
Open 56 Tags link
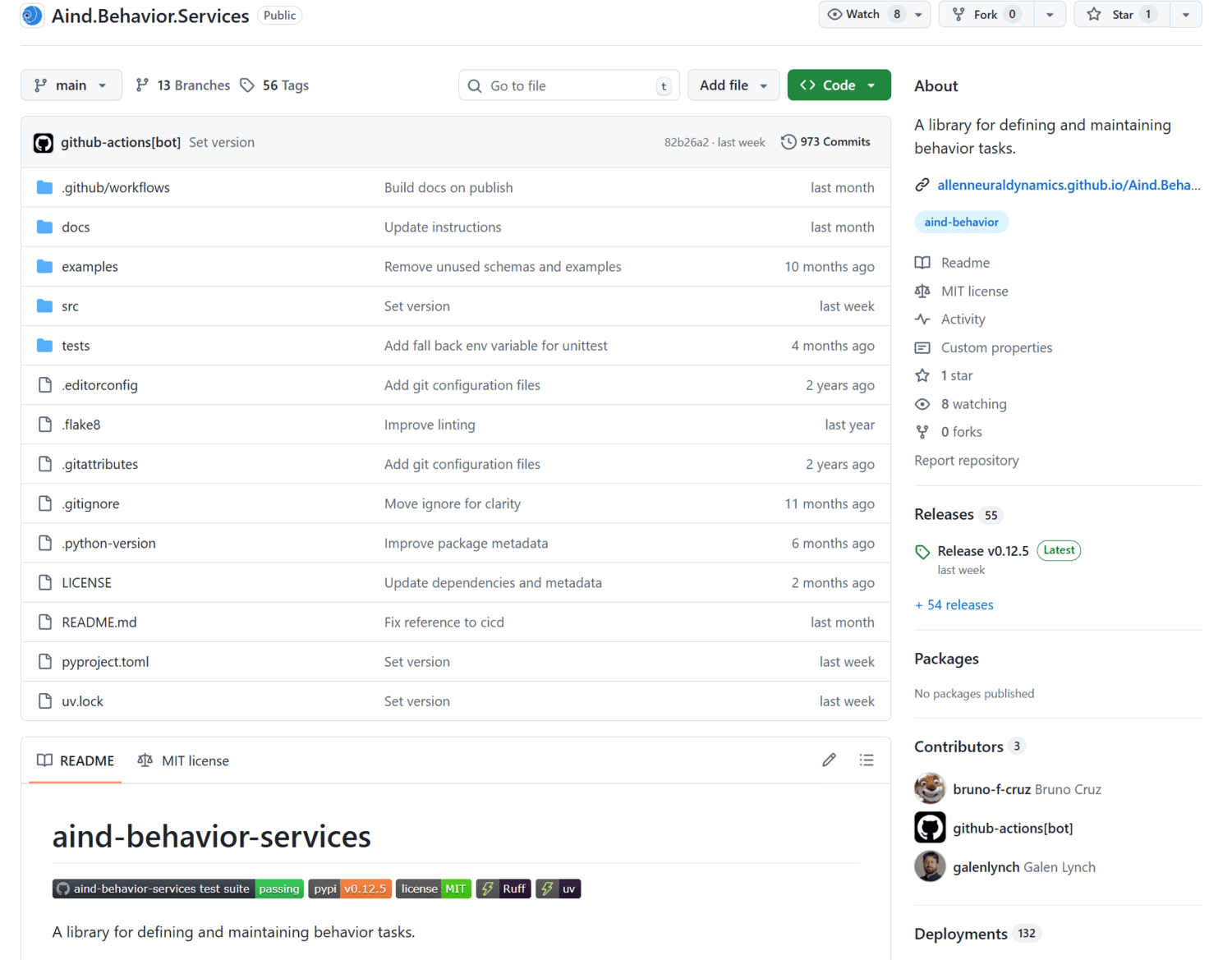[x=275, y=85]
